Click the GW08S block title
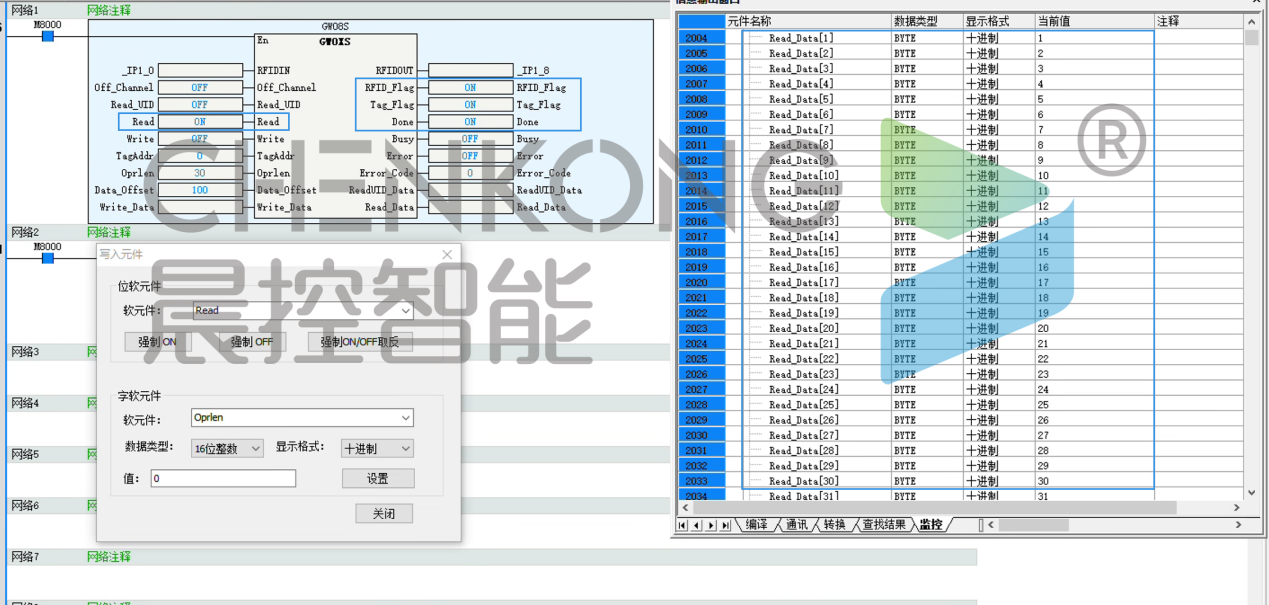The image size is (1269, 605). (x=335, y=29)
